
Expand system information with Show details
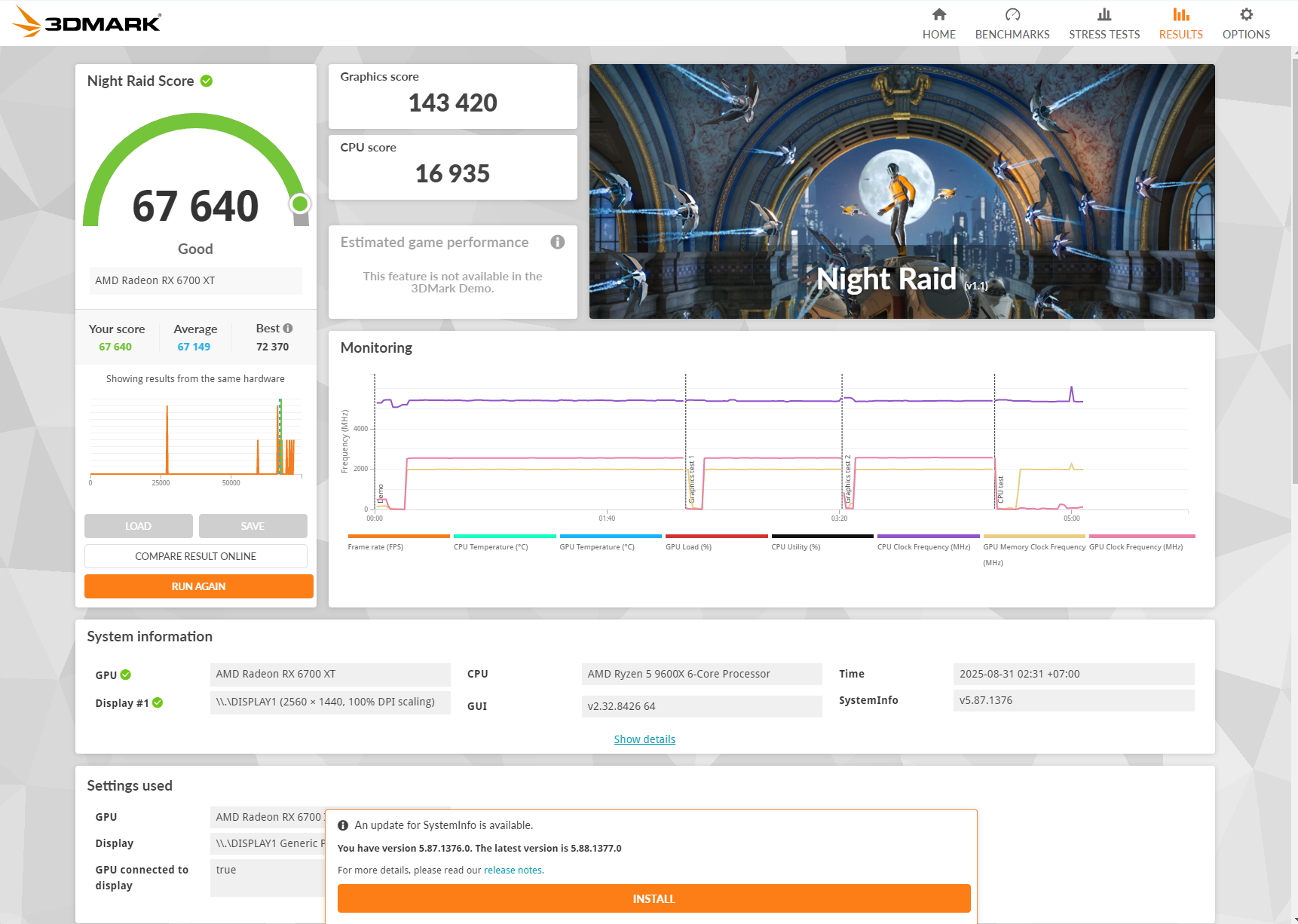click(x=644, y=739)
